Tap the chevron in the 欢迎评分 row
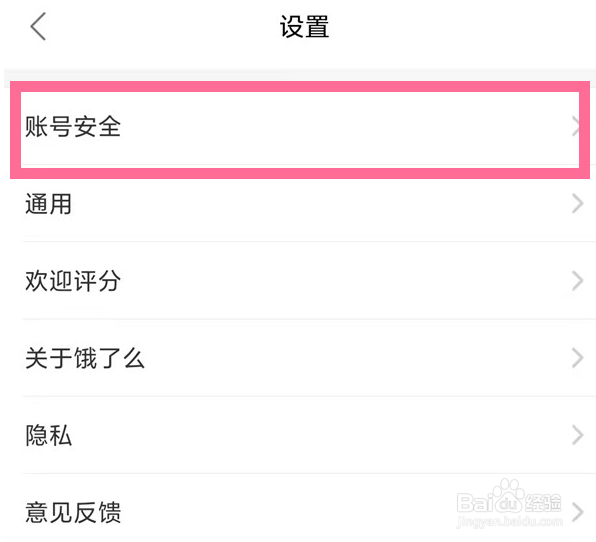The height and width of the screenshot is (542, 596). [577, 281]
